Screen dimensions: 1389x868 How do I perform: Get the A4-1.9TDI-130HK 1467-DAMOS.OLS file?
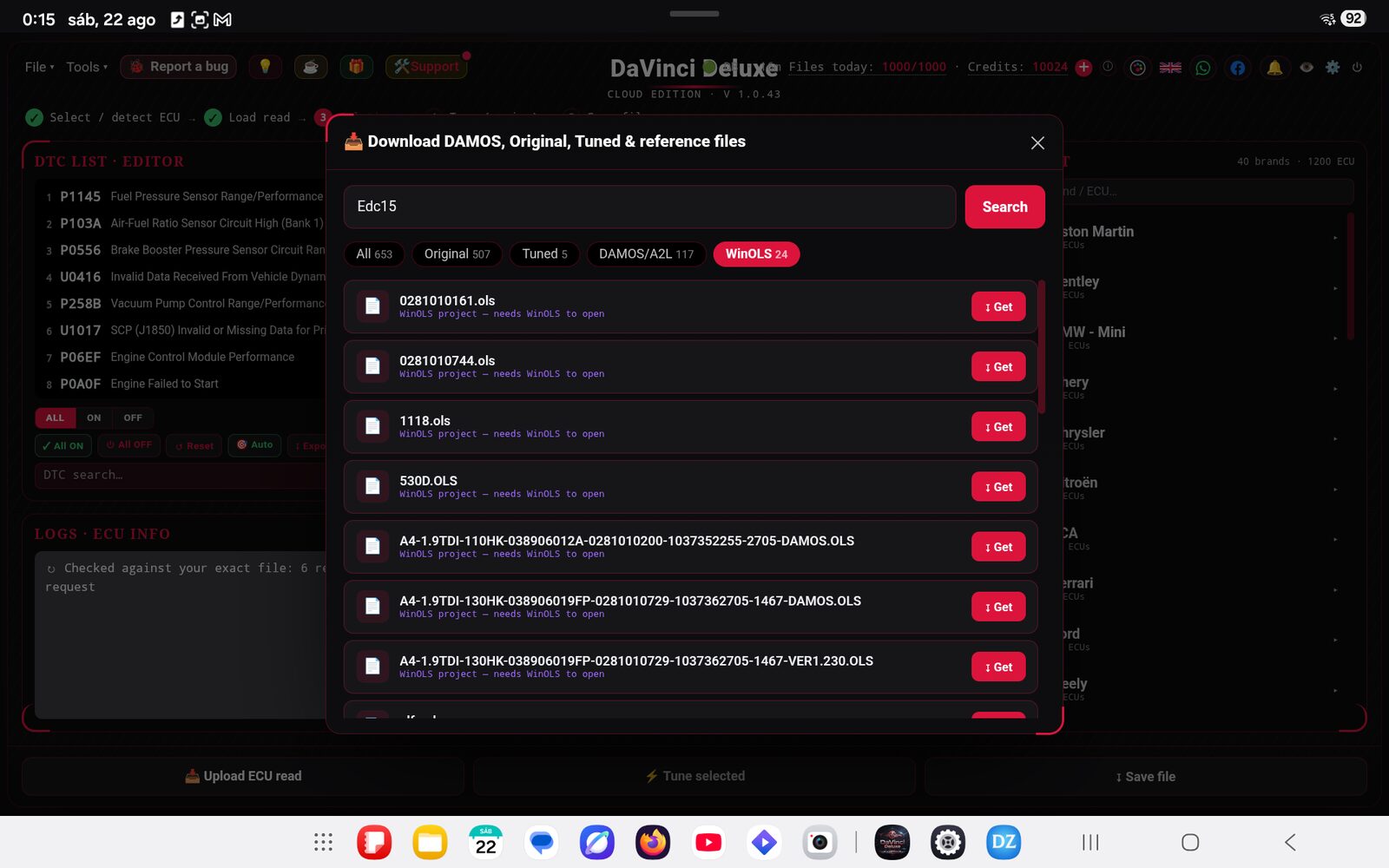point(998,607)
